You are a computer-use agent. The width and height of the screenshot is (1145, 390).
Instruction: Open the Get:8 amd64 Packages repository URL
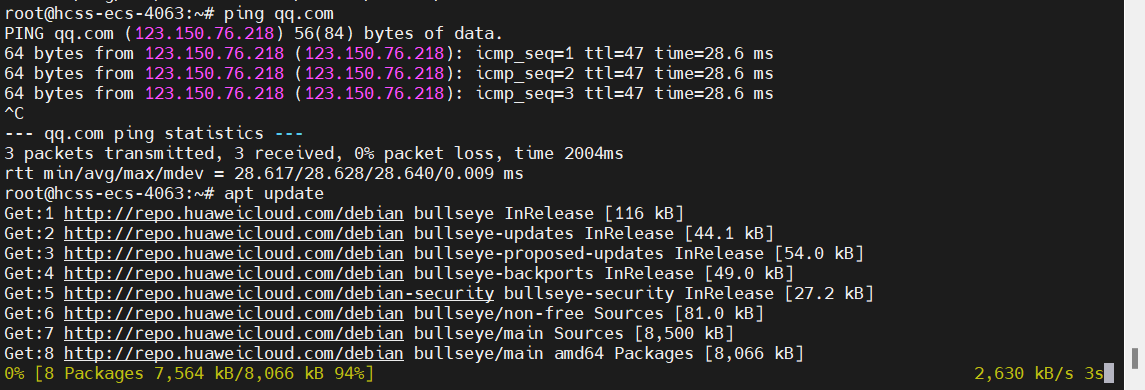point(234,353)
